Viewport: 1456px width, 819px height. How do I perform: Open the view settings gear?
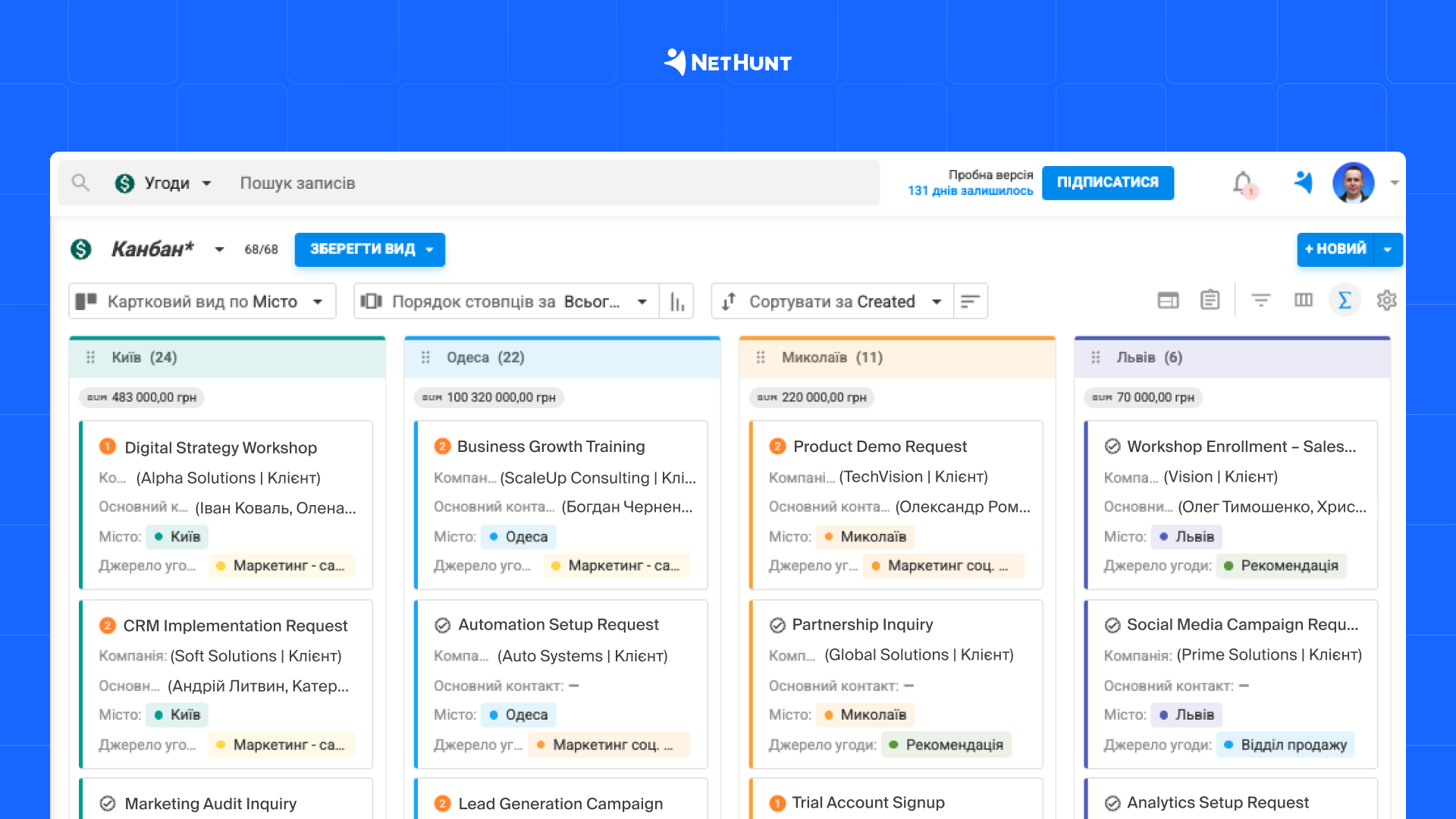tap(1386, 300)
